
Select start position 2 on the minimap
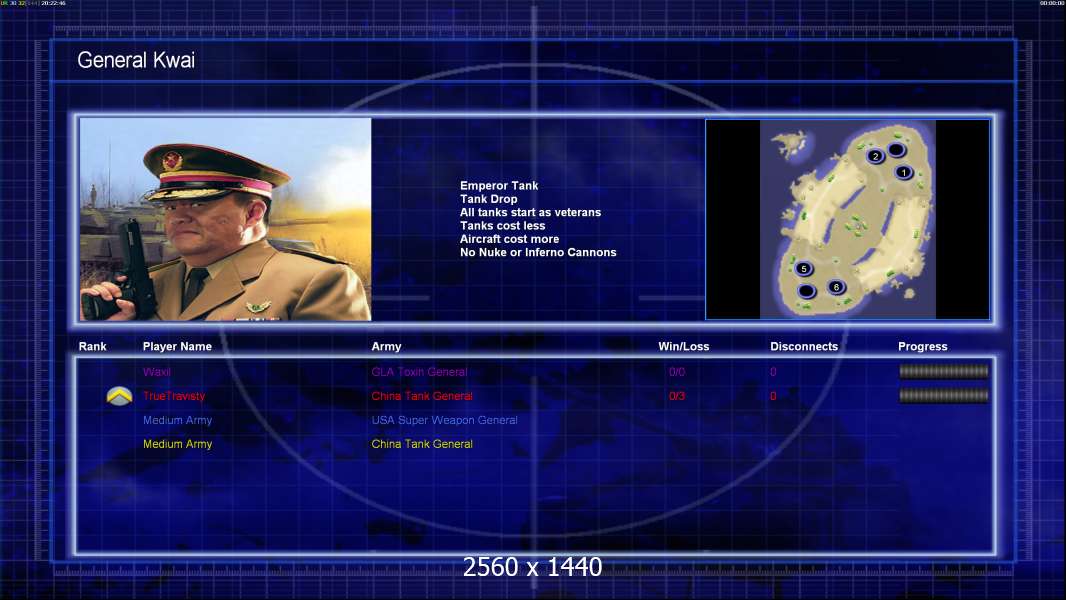[x=876, y=156]
